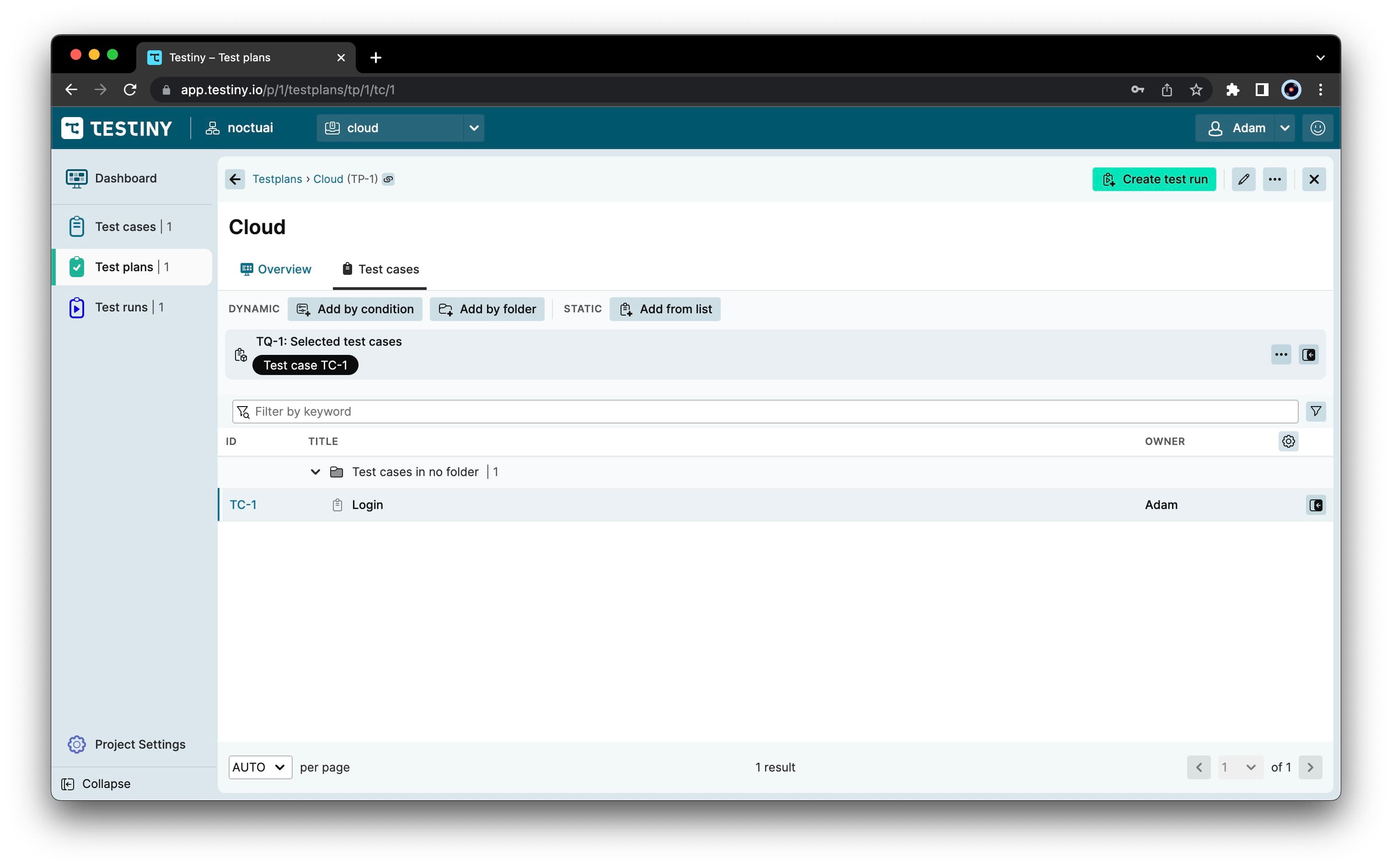The image size is (1392, 868).
Task: Click the pencil edit icon for test plan
Action: pyautogui.click(x=1243, y=179)
